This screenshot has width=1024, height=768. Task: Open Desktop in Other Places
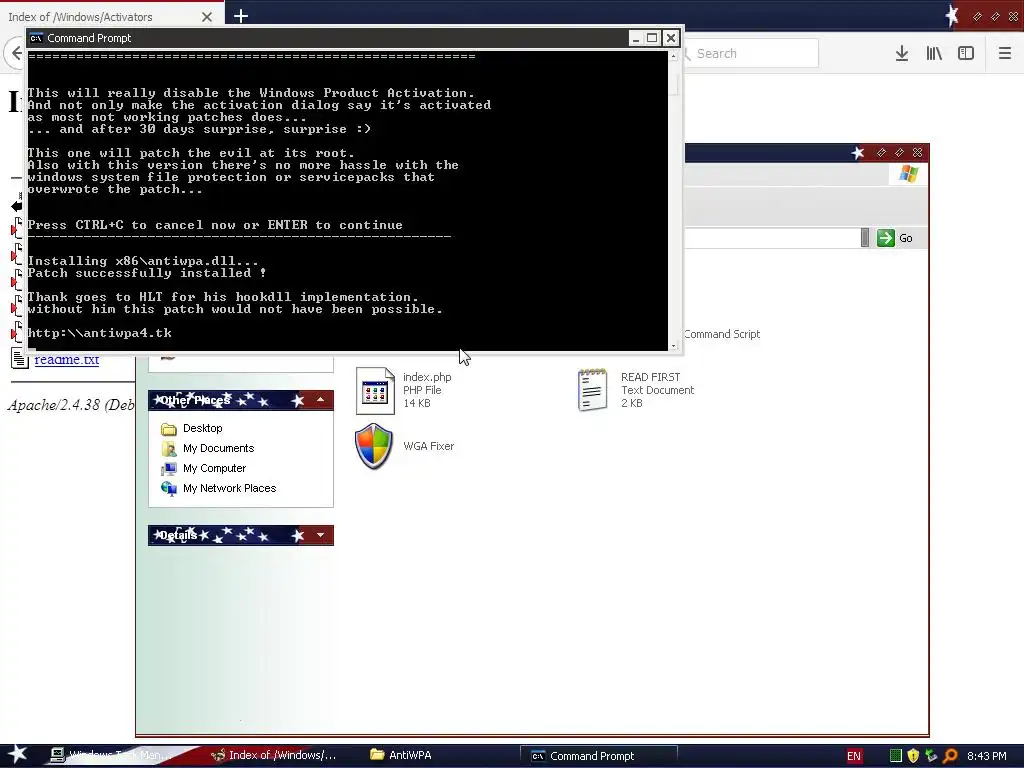(202, 428)
